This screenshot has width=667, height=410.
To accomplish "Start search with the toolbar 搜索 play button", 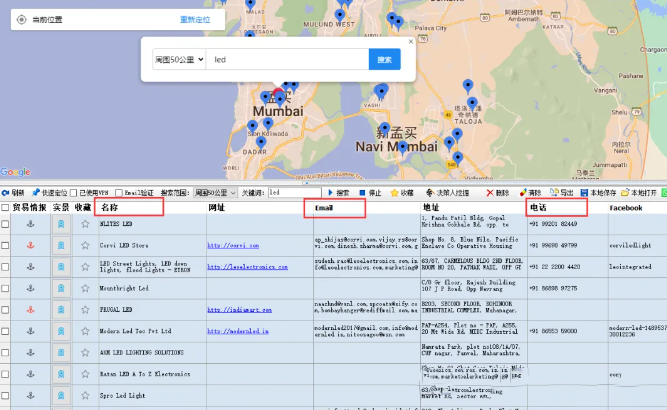I will pos(339,193).
